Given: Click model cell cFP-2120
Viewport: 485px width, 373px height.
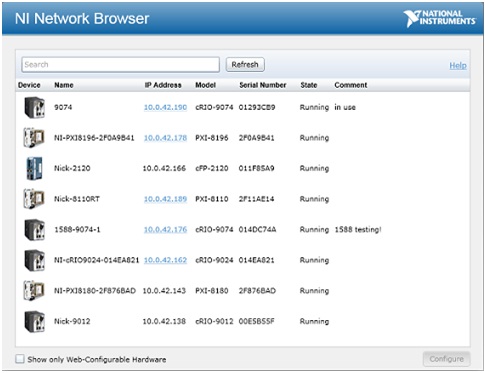Looking at the screenshot, I should [x=212, y=168].
